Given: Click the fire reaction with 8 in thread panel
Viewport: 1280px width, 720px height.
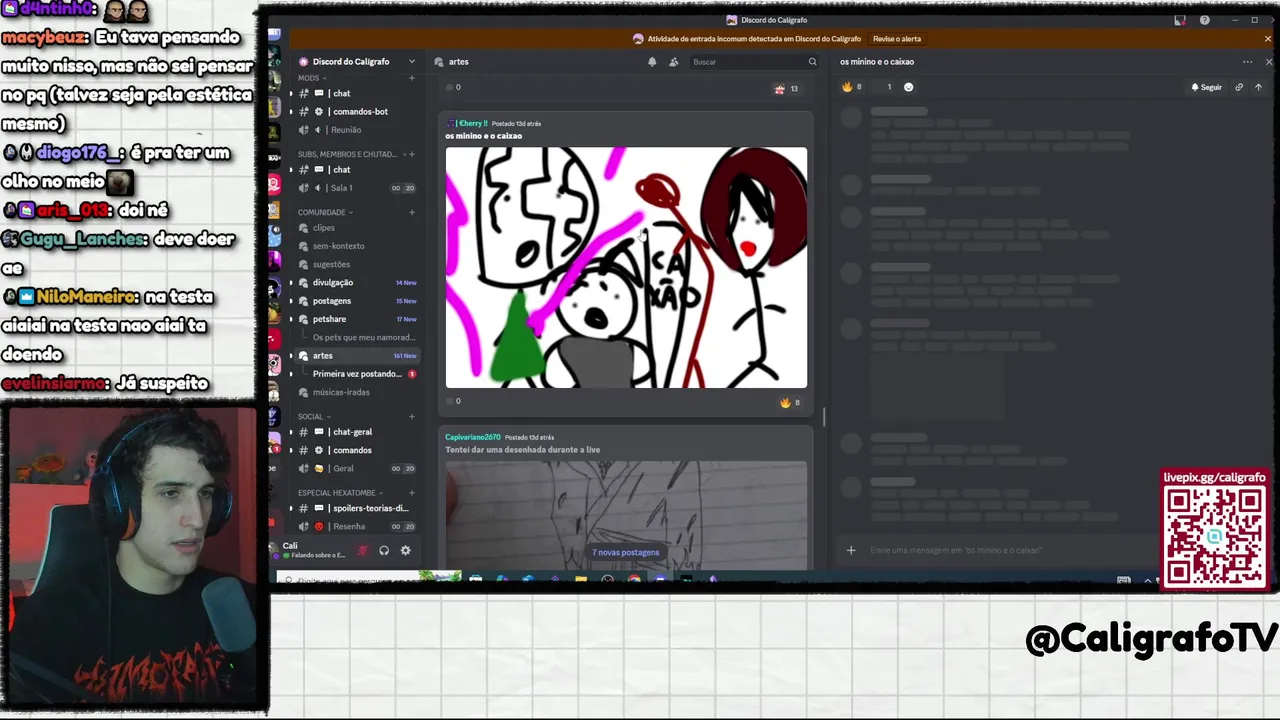Looking at the screenshot, I should (852, 87).
